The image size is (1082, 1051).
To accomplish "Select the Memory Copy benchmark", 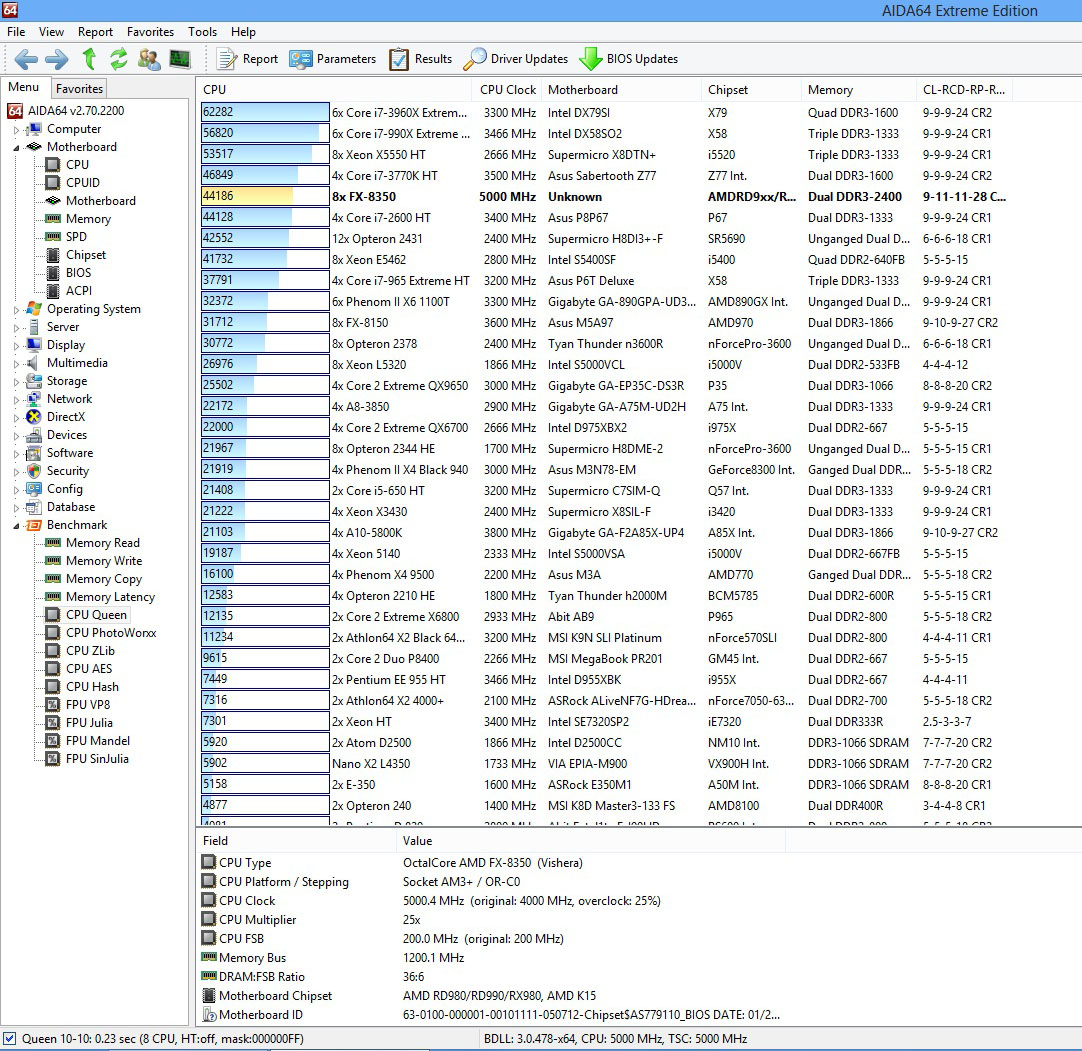I will click(x=104, y=579).
